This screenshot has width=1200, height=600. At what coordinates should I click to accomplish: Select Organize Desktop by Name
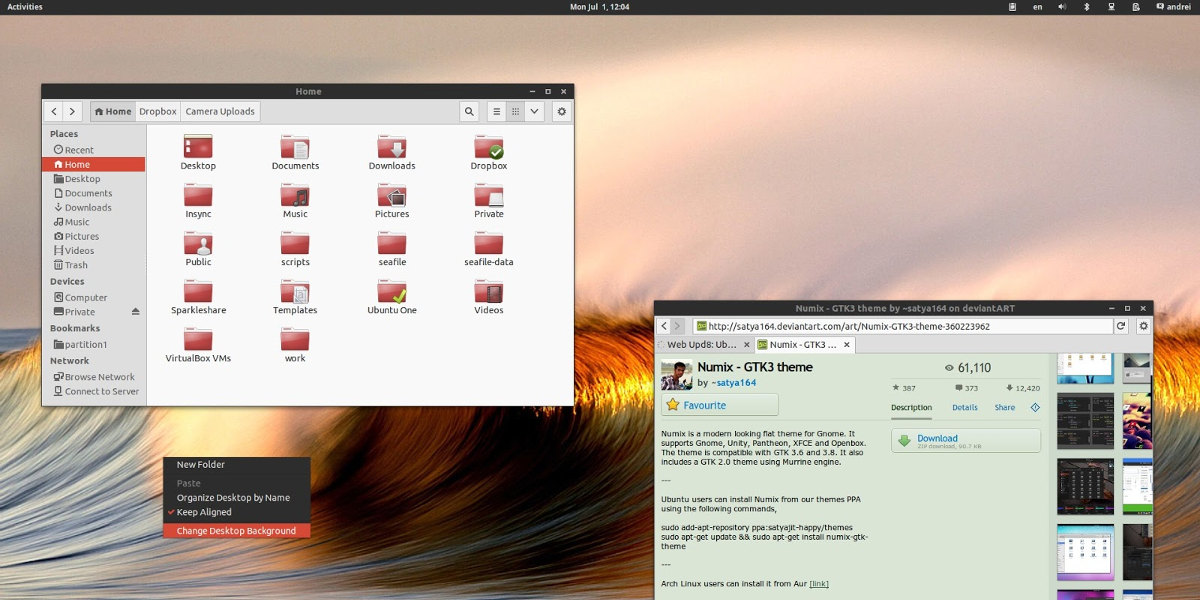237,498
